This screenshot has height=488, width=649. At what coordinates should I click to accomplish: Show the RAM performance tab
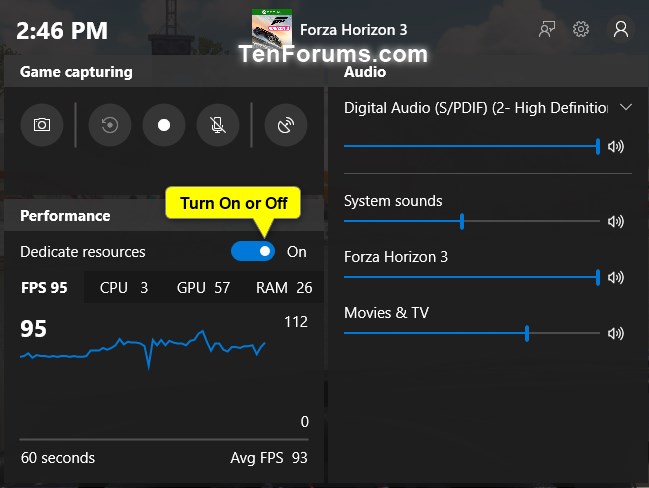click(x=284, y=288)
